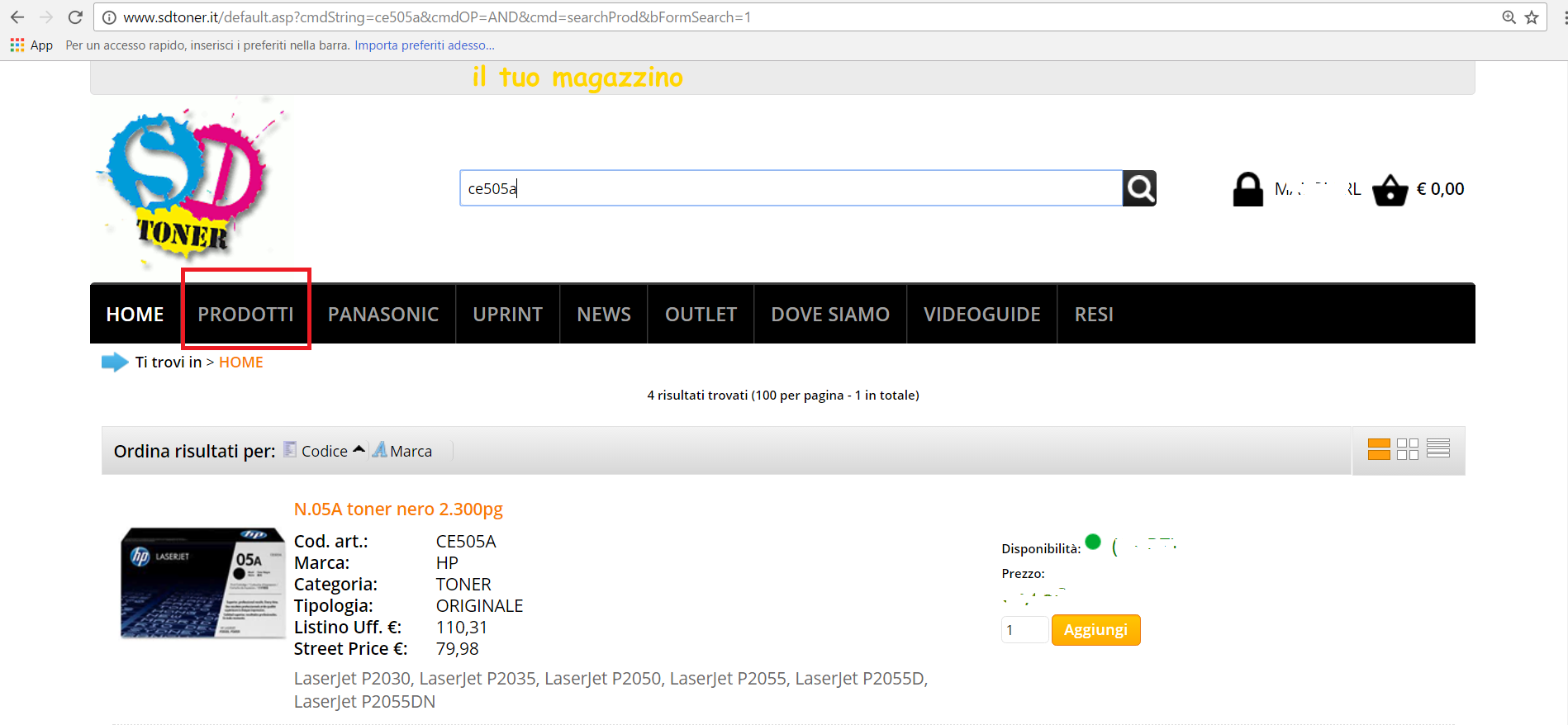Open N.05A toner nero 2.300pg product
1568x725 pixels.
(x=398, y=509)
